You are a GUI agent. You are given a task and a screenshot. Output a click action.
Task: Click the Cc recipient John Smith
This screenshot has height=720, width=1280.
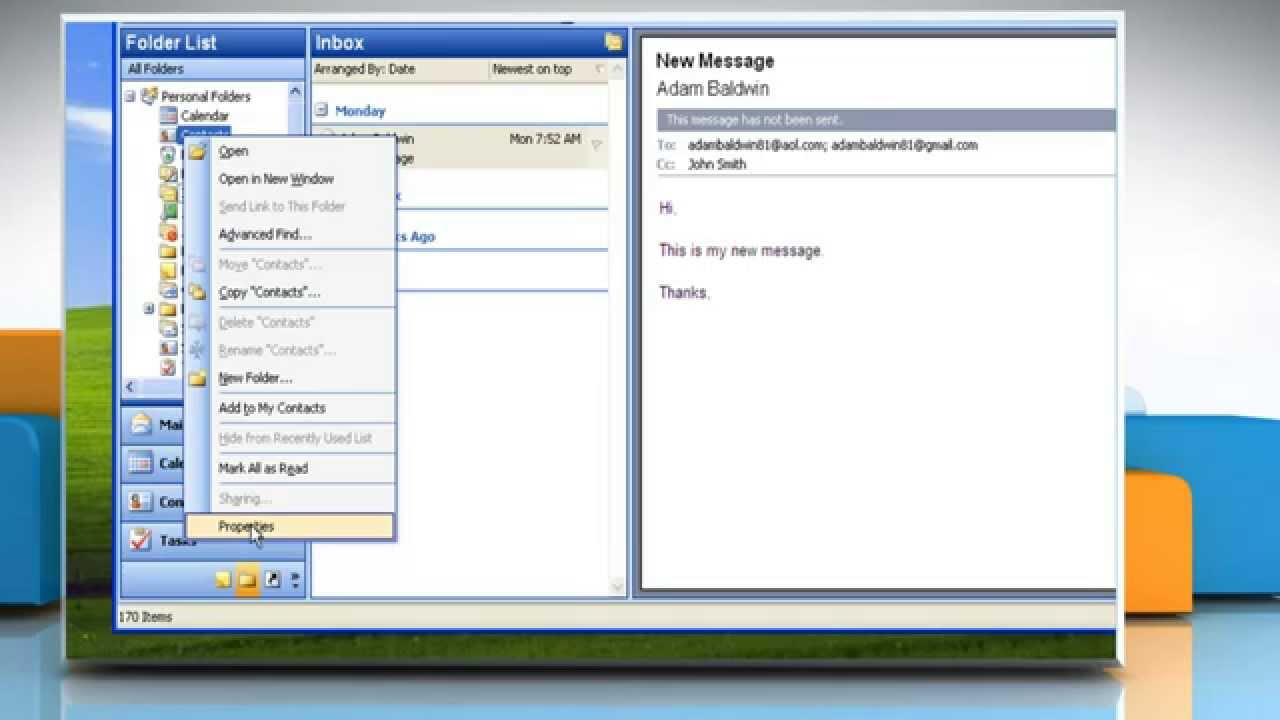pyautogui.click(x=717, y=164)
